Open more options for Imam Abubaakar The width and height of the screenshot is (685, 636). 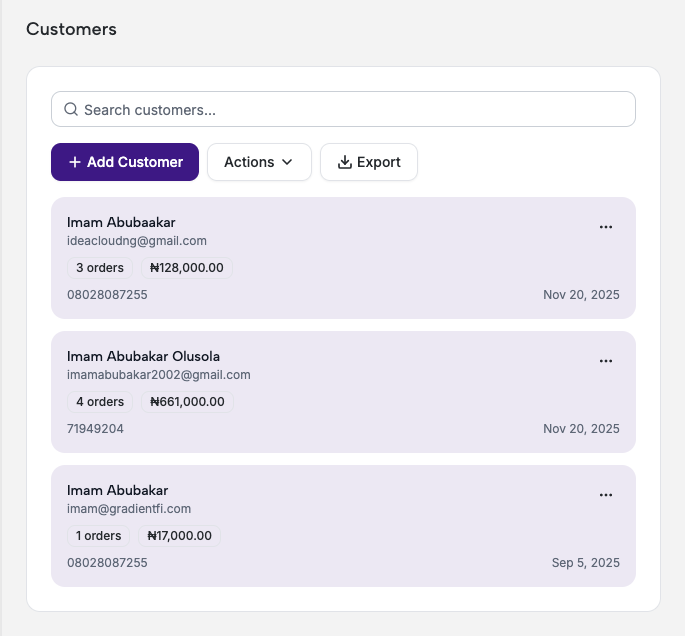605,227
